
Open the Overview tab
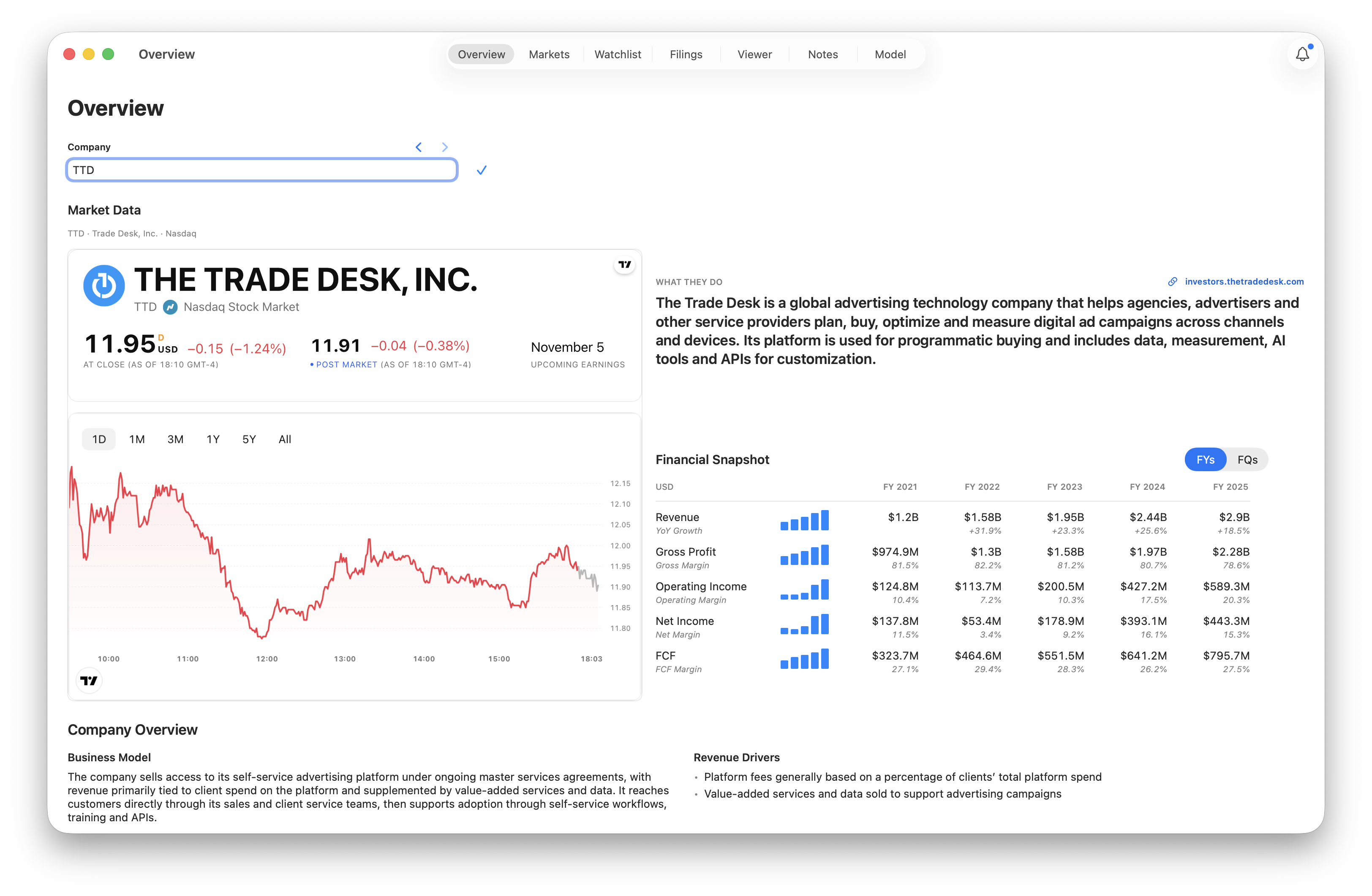[482, 54]
